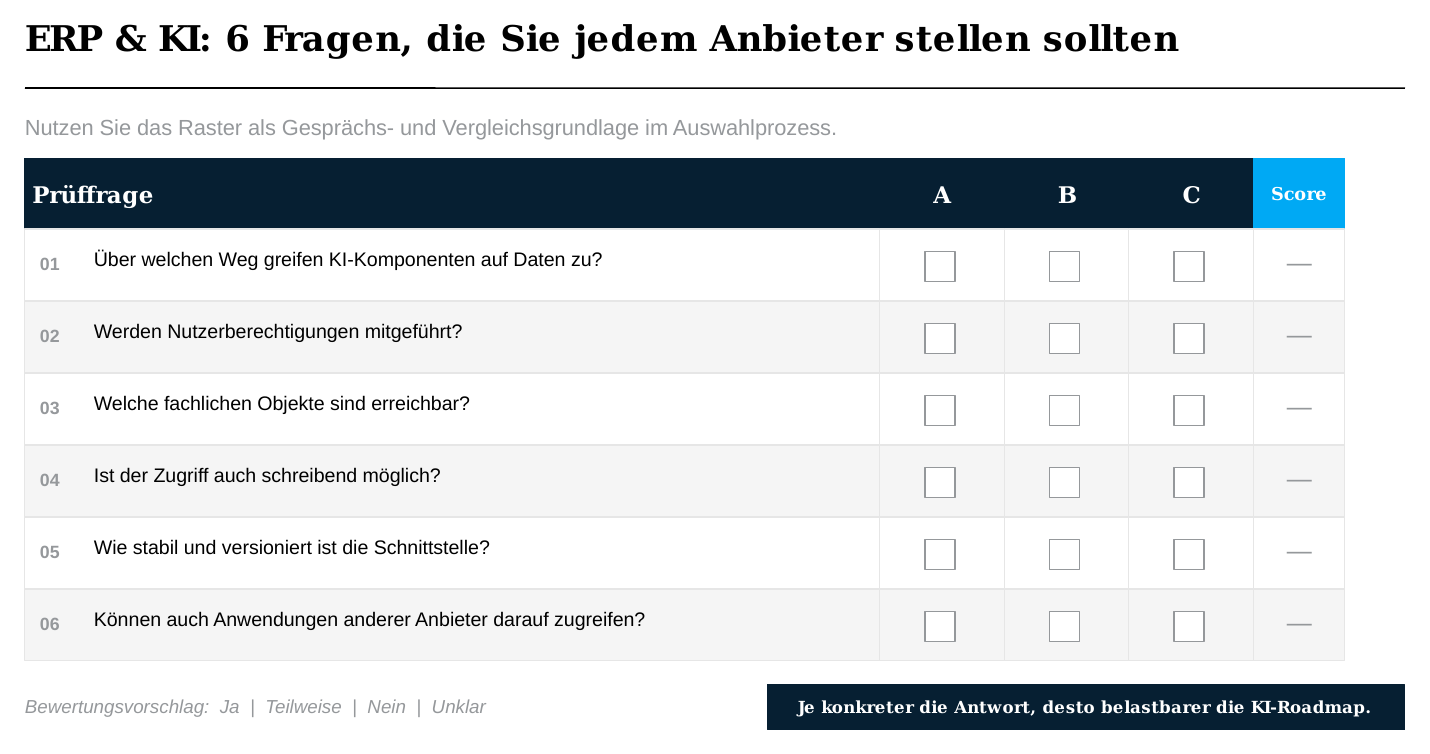Check box A for question 01
This screenshot has width=1430, height=754.
click(x=940, y=267)
